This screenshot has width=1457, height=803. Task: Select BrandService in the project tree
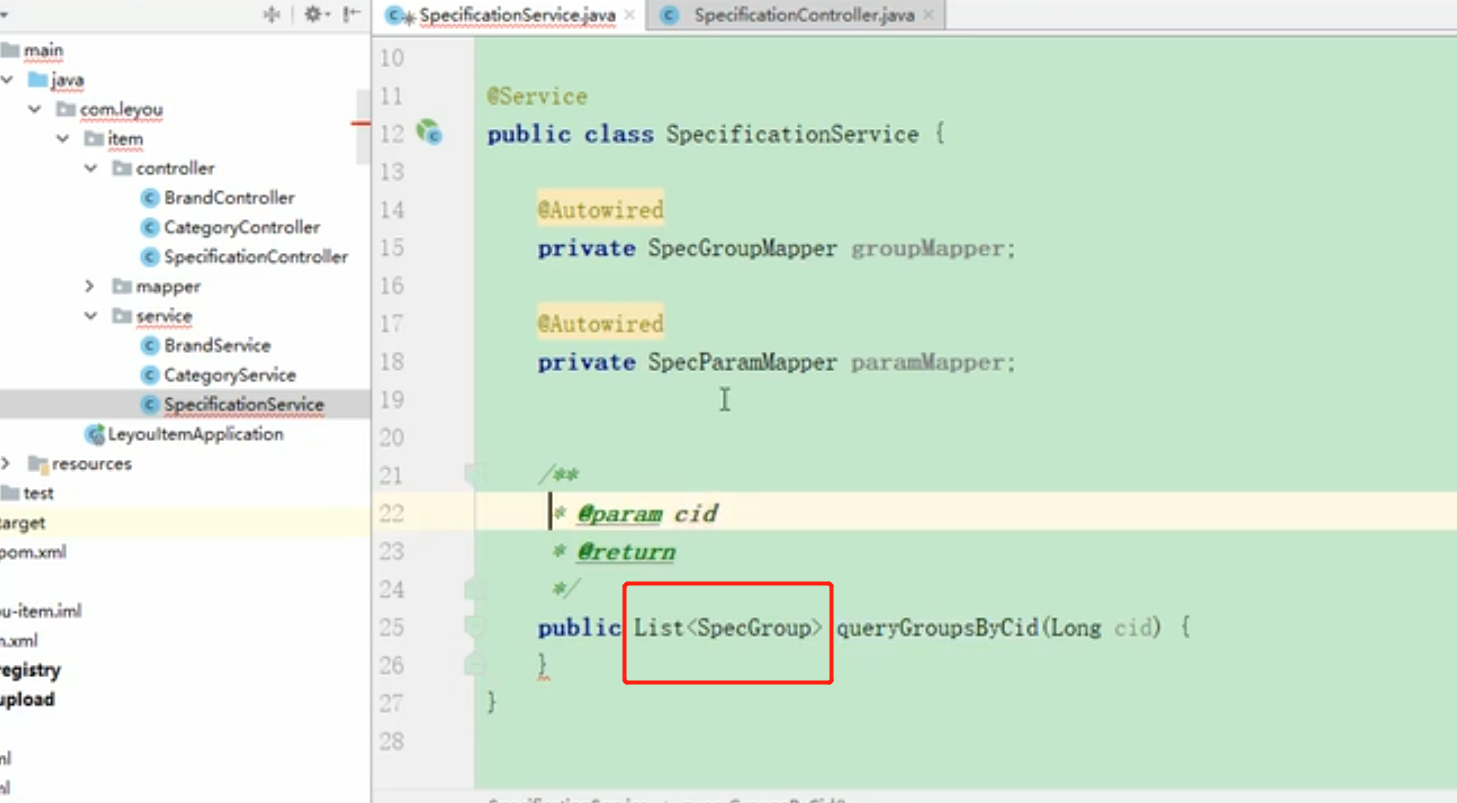(217, 346)
